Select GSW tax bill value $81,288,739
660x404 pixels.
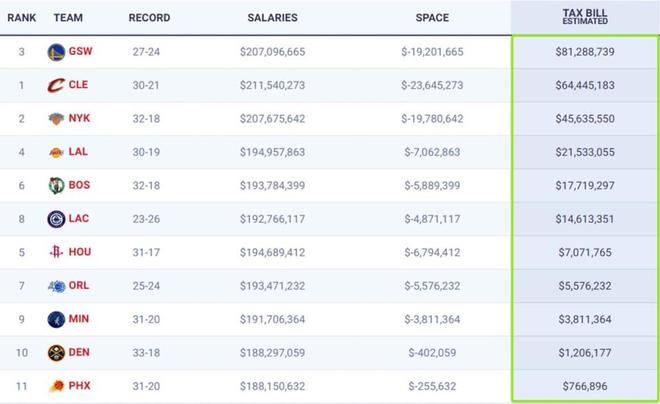coord(584,51)
